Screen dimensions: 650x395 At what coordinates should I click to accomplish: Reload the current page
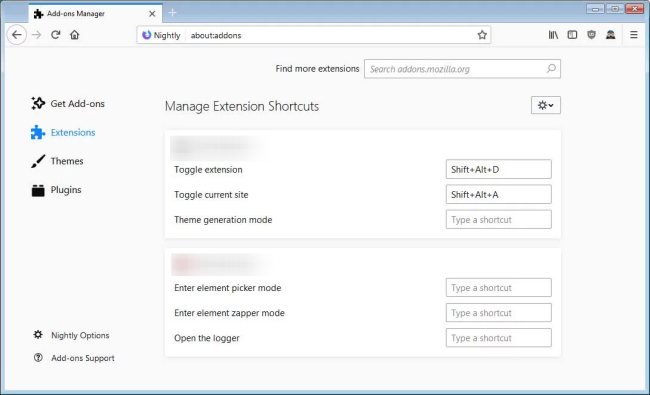point(56,35)
